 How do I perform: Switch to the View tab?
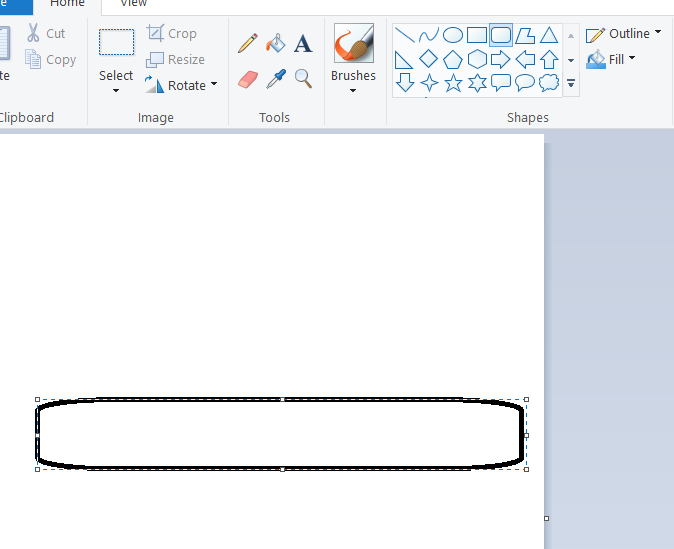click(134, 3)
